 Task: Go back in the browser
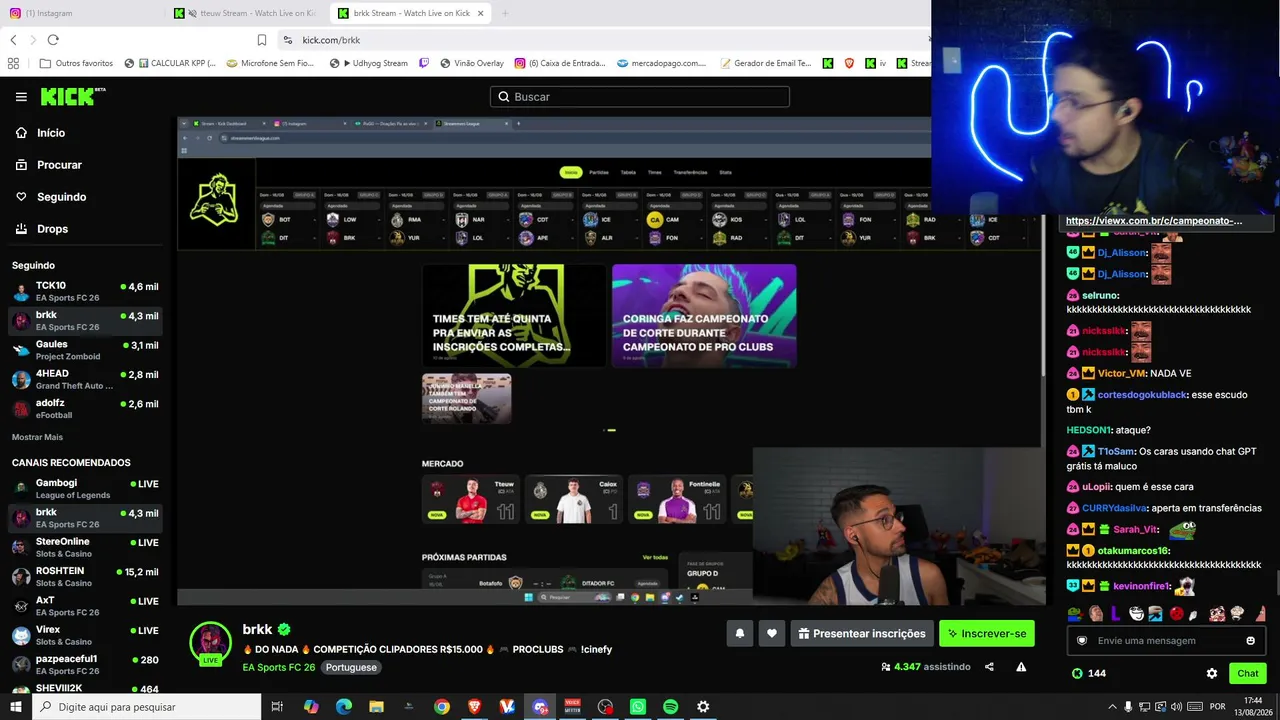pyautogui.click(x=13, y=40)
